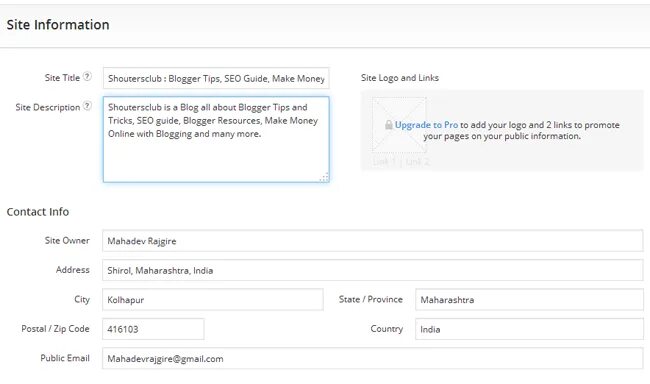This screenshot has width=650, height=384.
Task: Click the Public Email input field
Action: click(x=373, y=359)
